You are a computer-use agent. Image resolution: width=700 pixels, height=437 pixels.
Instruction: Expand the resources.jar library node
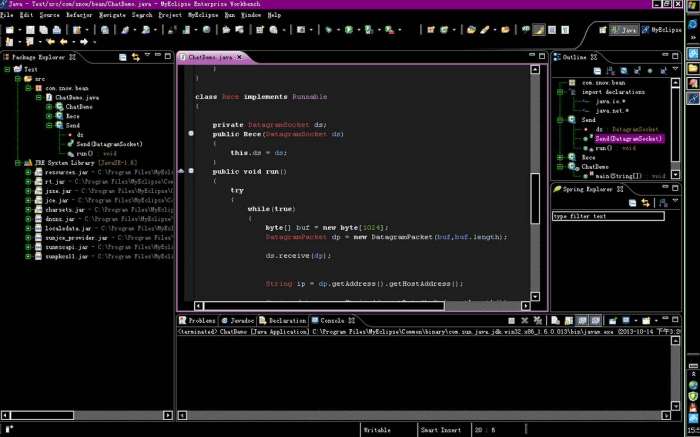29,171
